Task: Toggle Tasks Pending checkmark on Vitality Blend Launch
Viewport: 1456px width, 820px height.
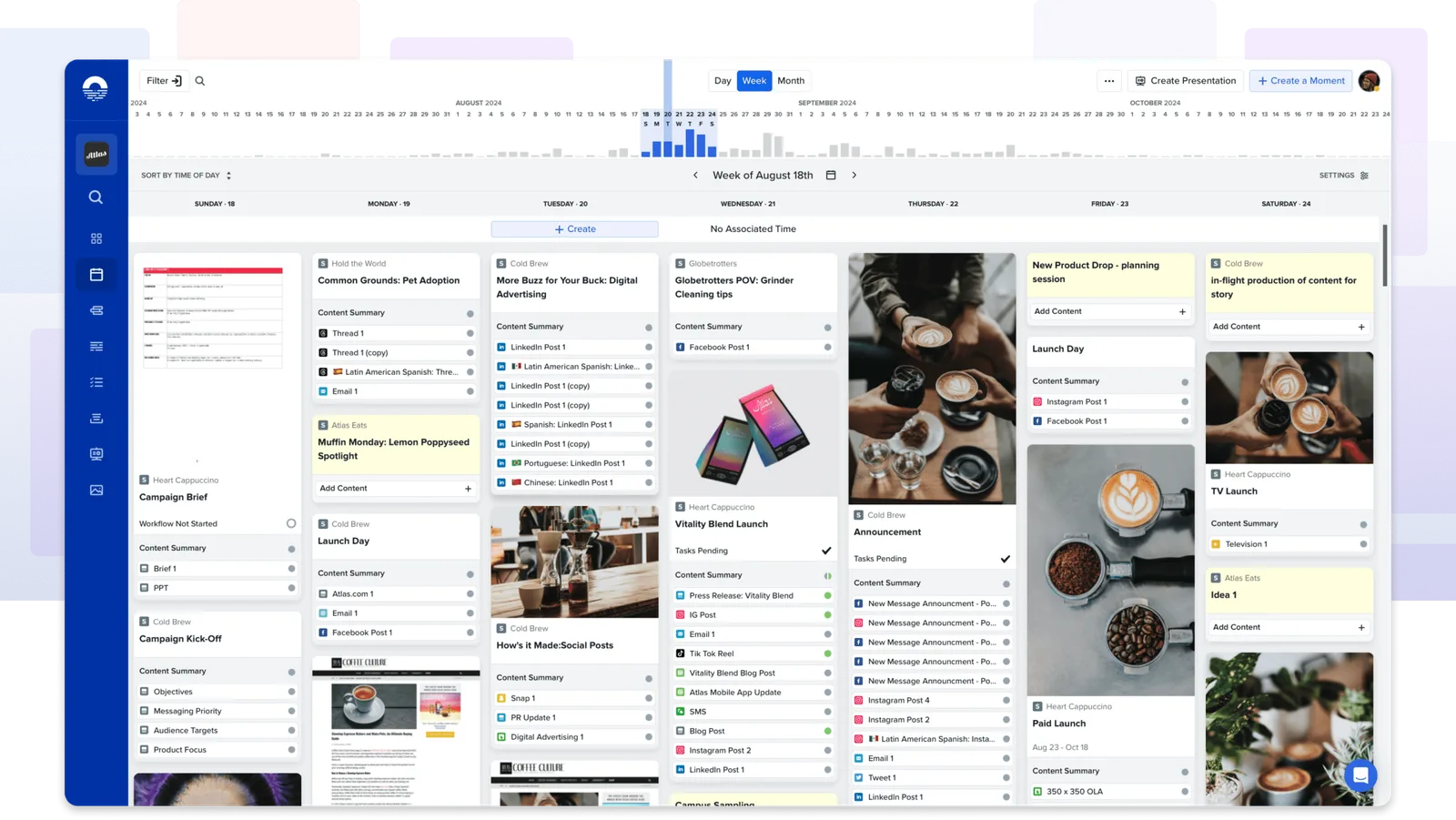Action: point(826,551)
